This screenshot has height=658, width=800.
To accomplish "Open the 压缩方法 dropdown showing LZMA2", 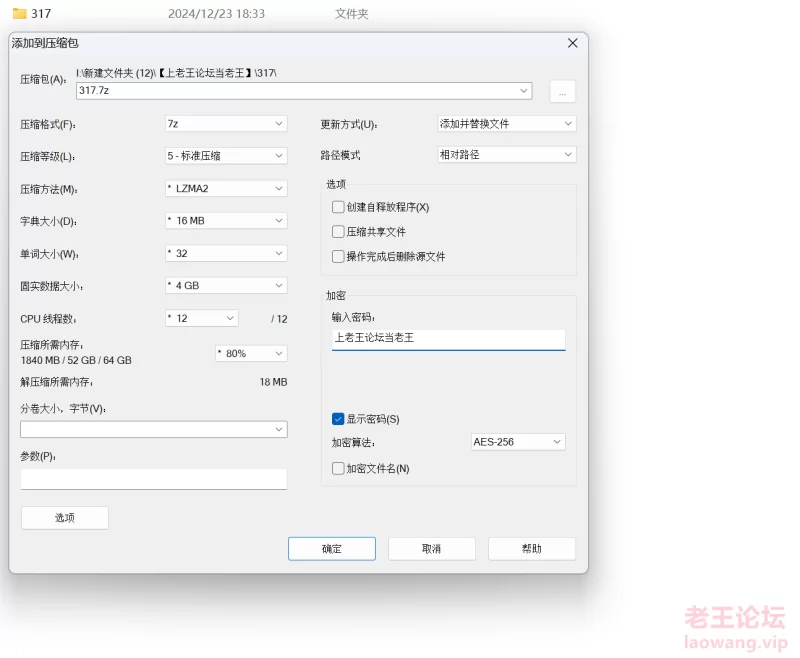I will (226, 189).
